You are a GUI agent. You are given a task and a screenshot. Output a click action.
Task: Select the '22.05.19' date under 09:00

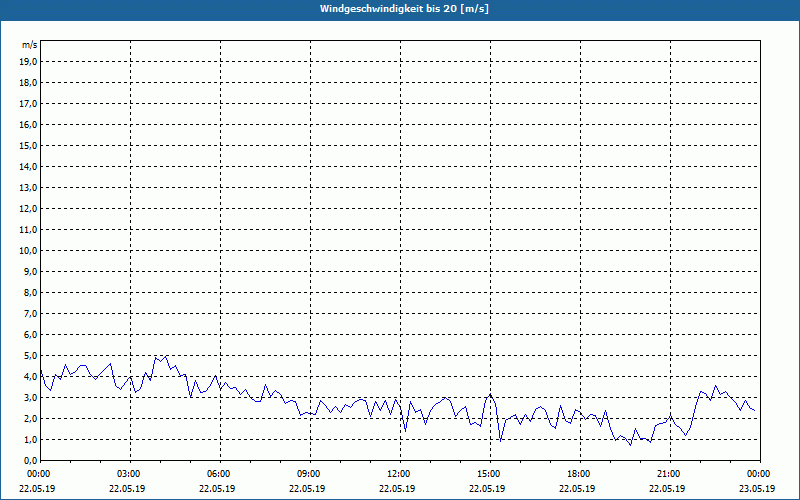[x=307, y=488]
